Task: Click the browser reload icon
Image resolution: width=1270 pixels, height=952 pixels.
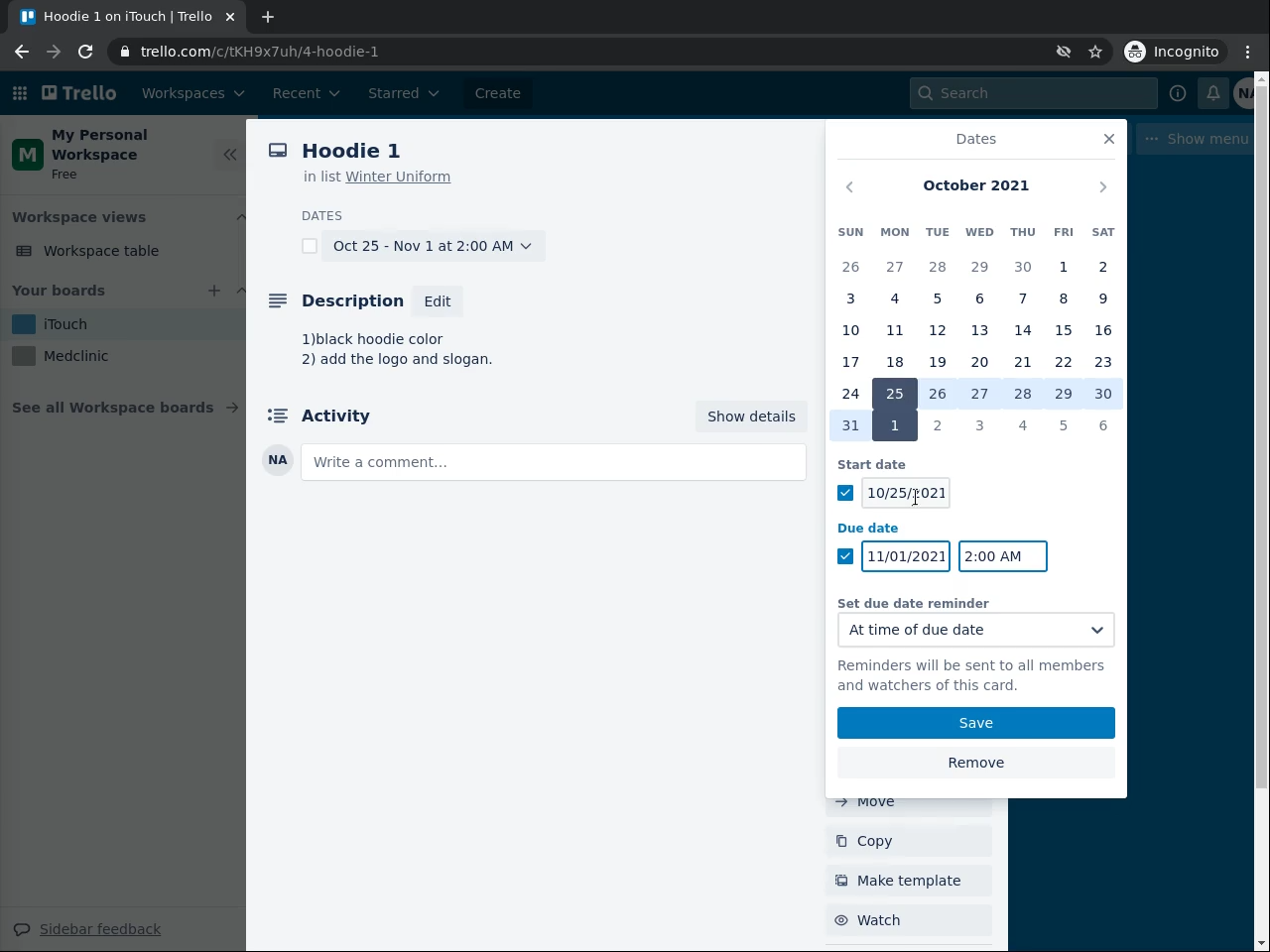Action: click(85, 52)
